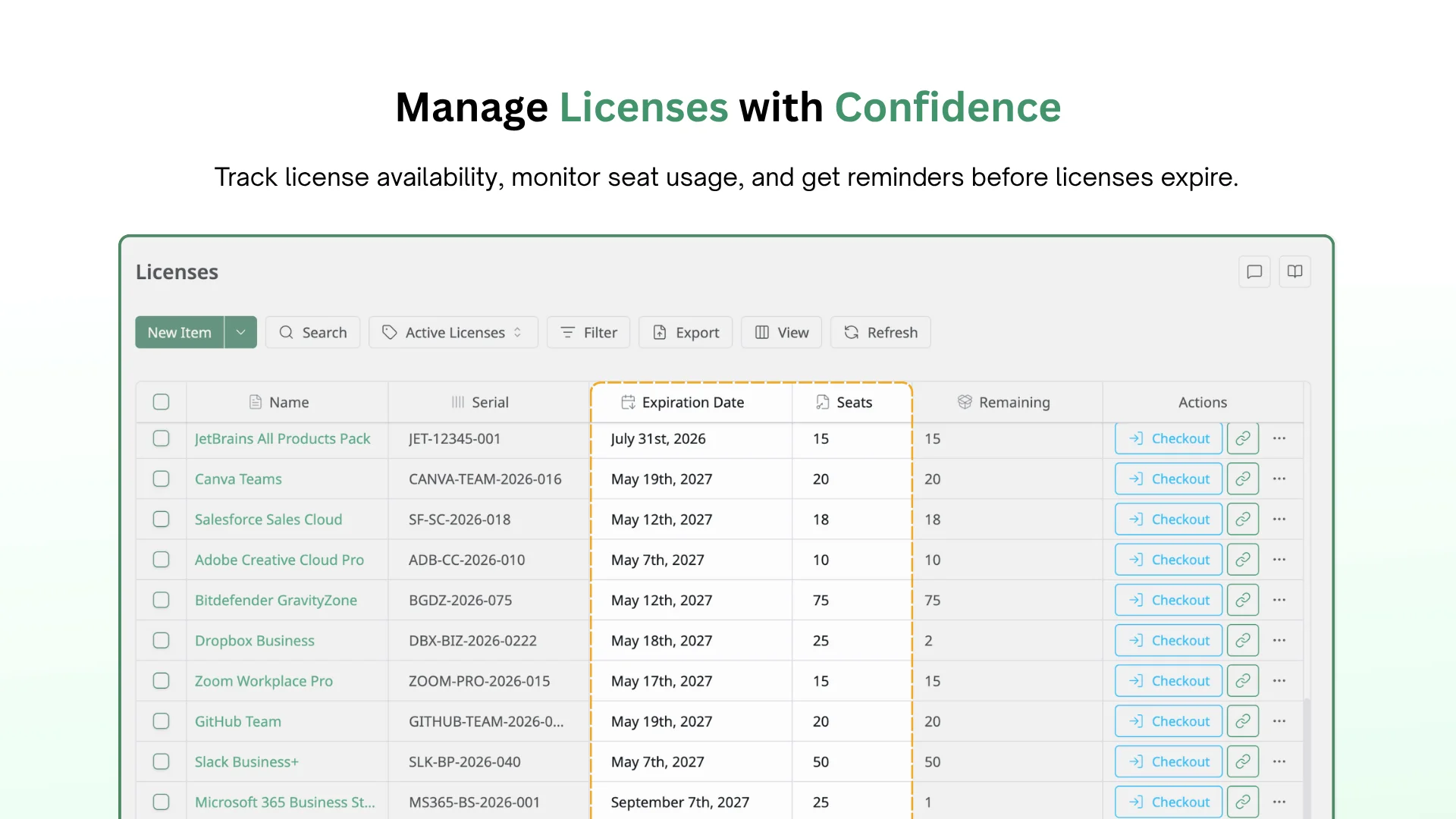Open Microsoft 365 Business St... license

point(285,802)
